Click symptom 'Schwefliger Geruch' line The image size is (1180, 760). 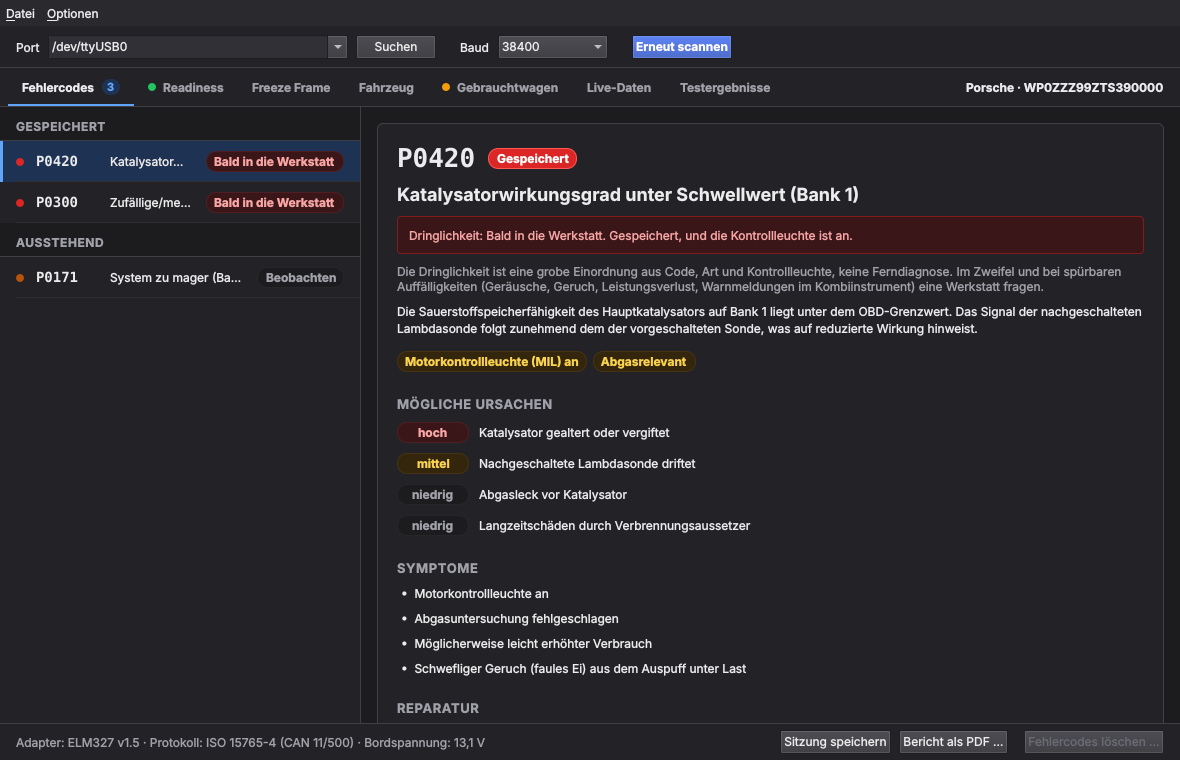580,668
